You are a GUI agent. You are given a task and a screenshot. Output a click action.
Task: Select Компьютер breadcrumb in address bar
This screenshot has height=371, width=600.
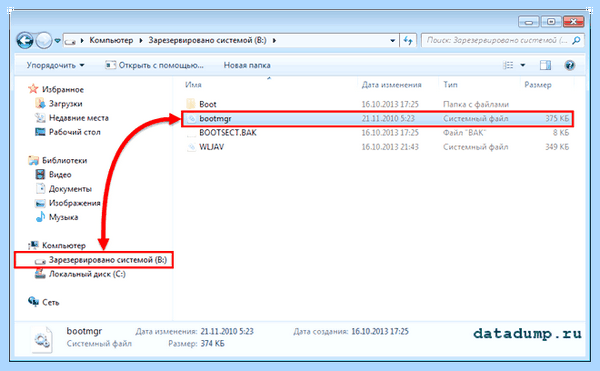tap(111, 40)
